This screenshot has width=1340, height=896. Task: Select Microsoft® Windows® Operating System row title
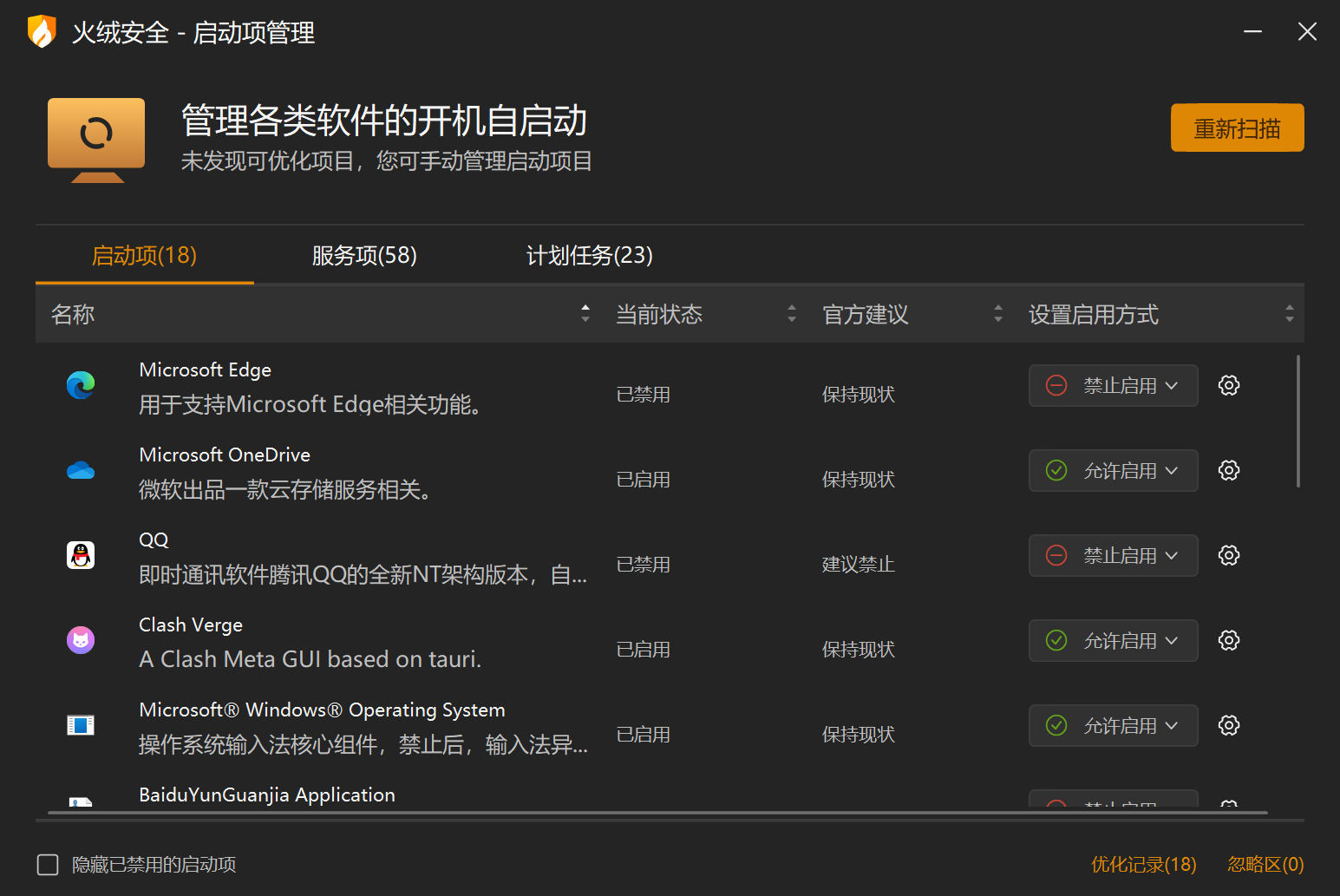coord(322,710)
